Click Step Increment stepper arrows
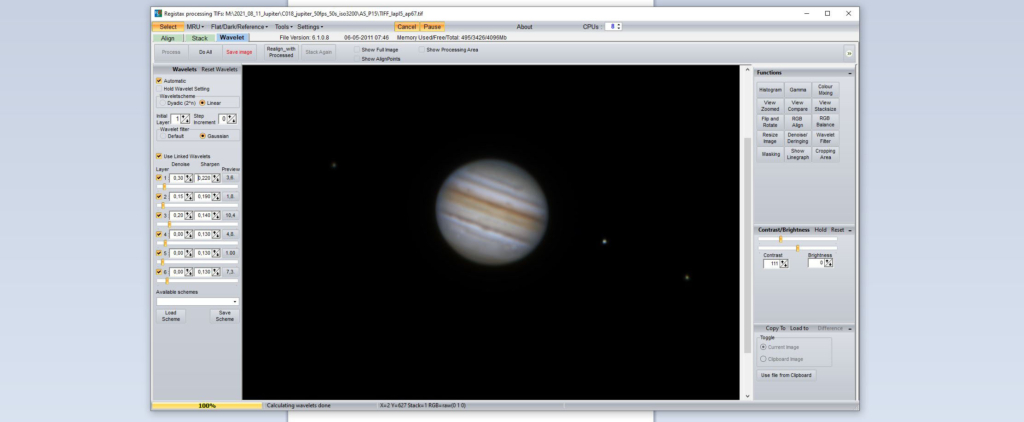 (232, 119)
